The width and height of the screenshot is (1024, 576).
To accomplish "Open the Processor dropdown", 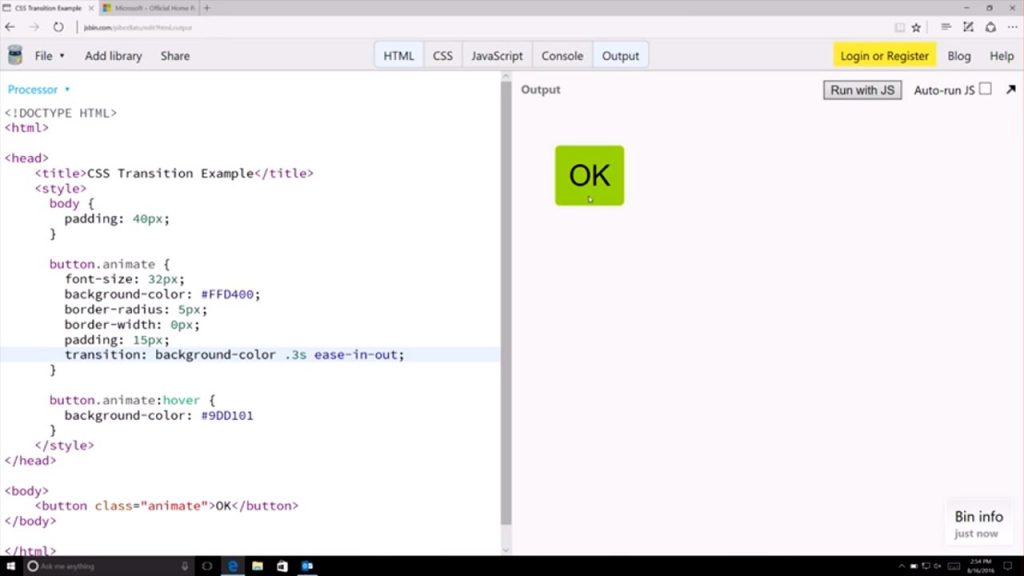I will (x=38, y=89).
